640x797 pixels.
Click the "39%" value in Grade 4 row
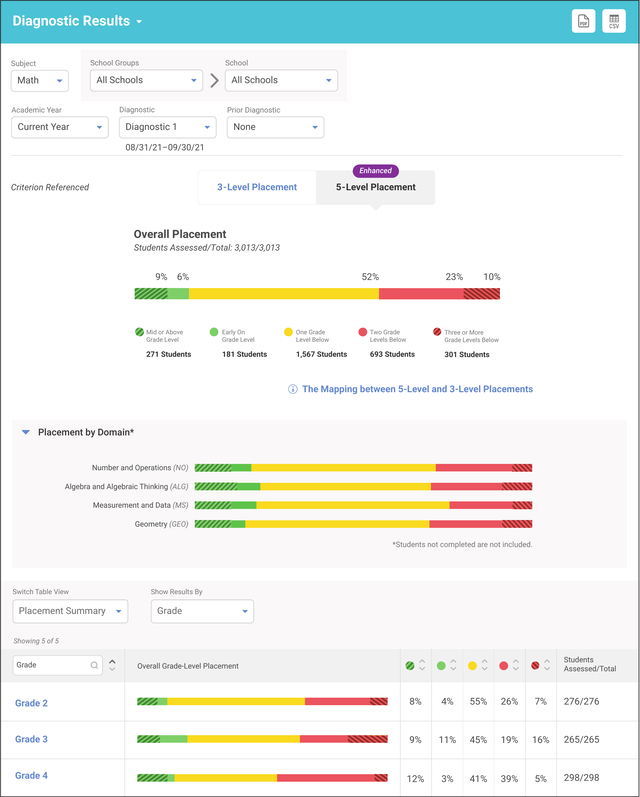click(x=509, y=778)
